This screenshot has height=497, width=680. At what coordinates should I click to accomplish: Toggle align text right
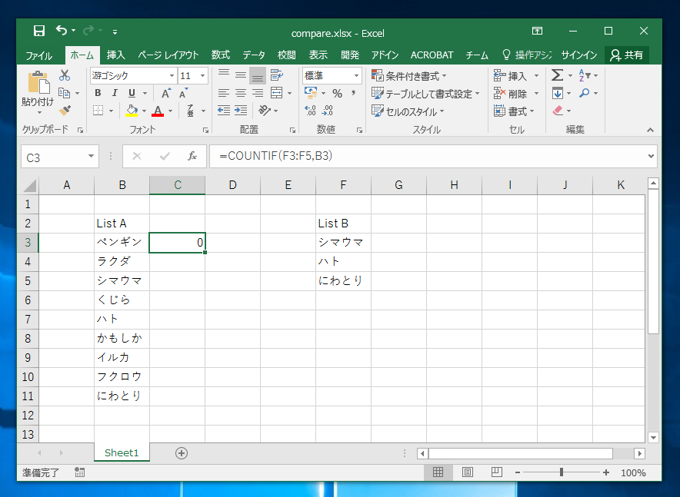pyautogui.click(x=258, y=93)
